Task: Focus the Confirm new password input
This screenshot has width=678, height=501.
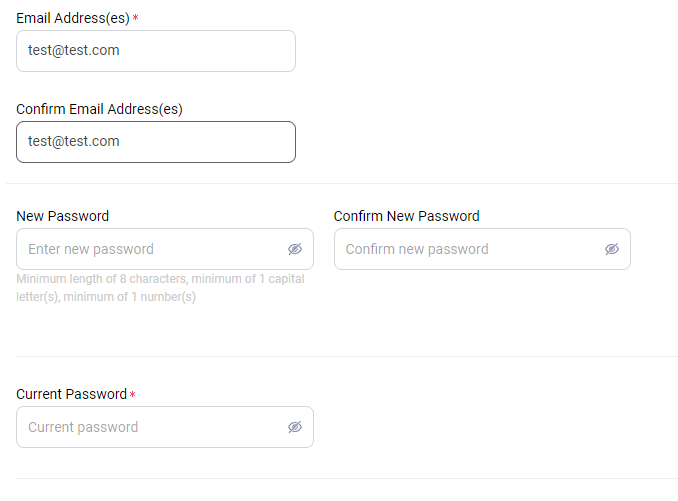Action: tap(482, 249)
